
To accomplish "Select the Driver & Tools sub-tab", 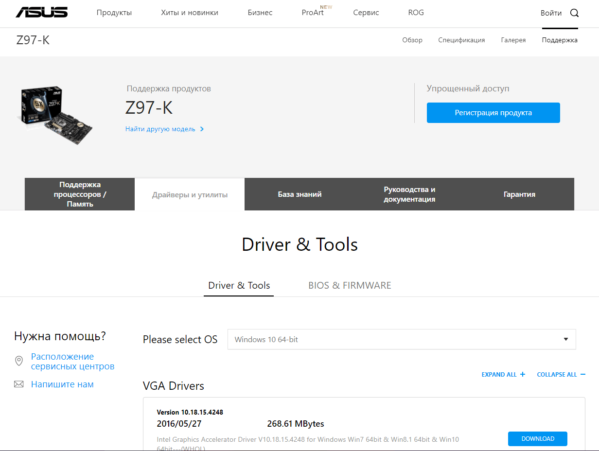I will coord(239,286).
